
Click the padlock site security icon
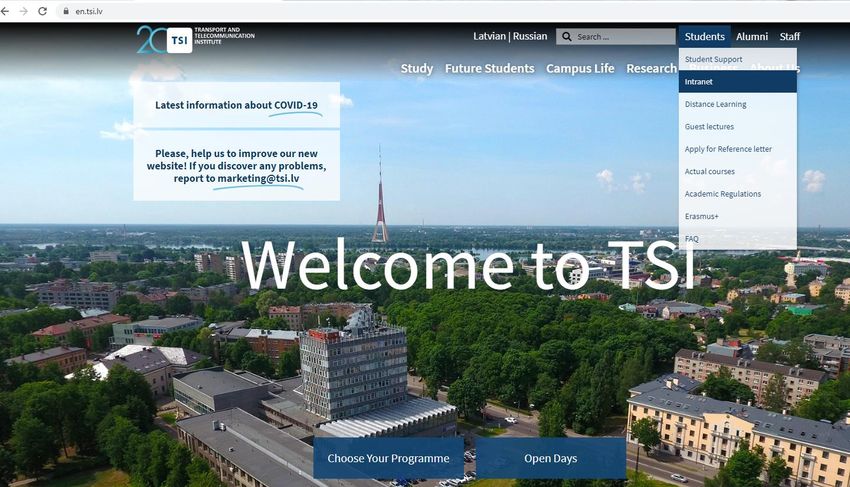click(66, 11)
